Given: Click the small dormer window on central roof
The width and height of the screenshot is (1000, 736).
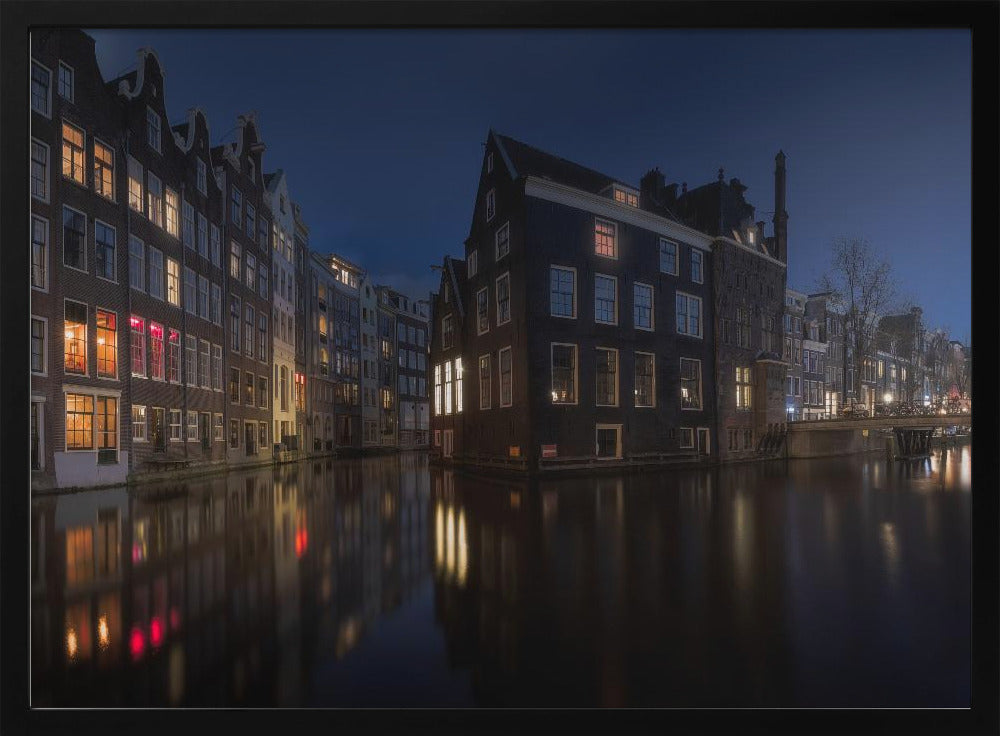Looking at the screenshot, I should click(625, 196).
